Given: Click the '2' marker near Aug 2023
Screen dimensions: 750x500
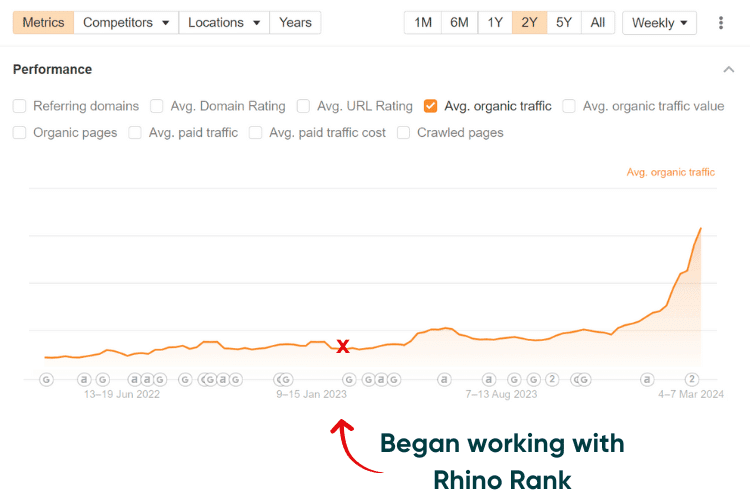Looking at the screenshot, I should (x=551, y=379).
